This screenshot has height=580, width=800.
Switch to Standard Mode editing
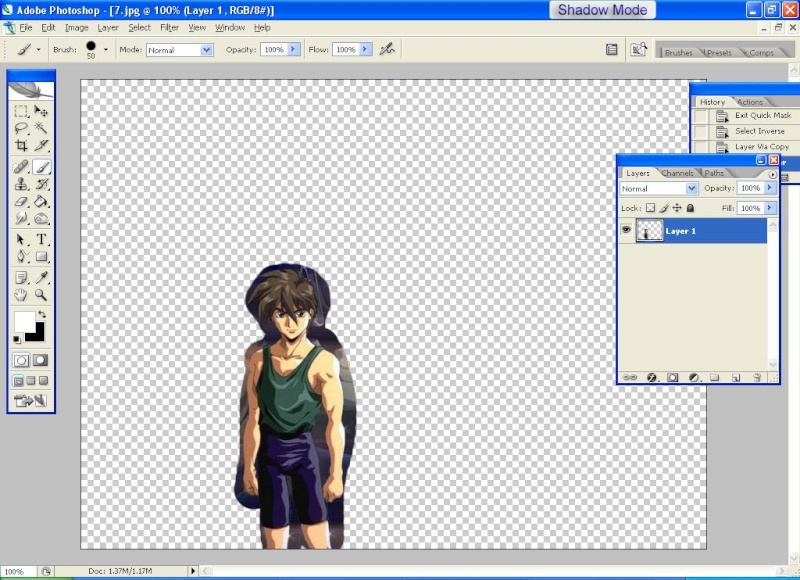click(x=21, y=361)
